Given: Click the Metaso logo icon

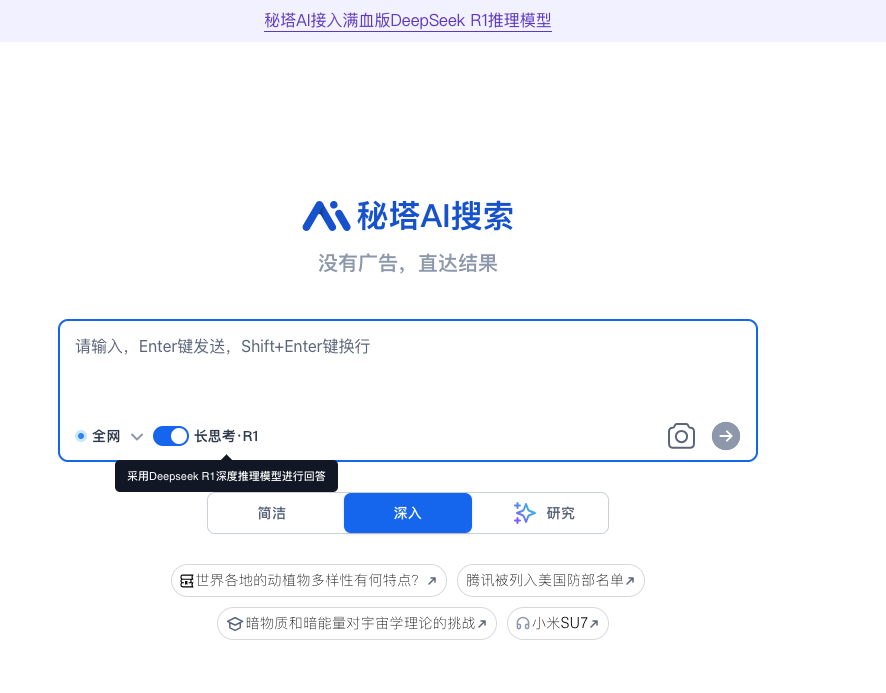Looking at the screenshot, I should [326, 215].
